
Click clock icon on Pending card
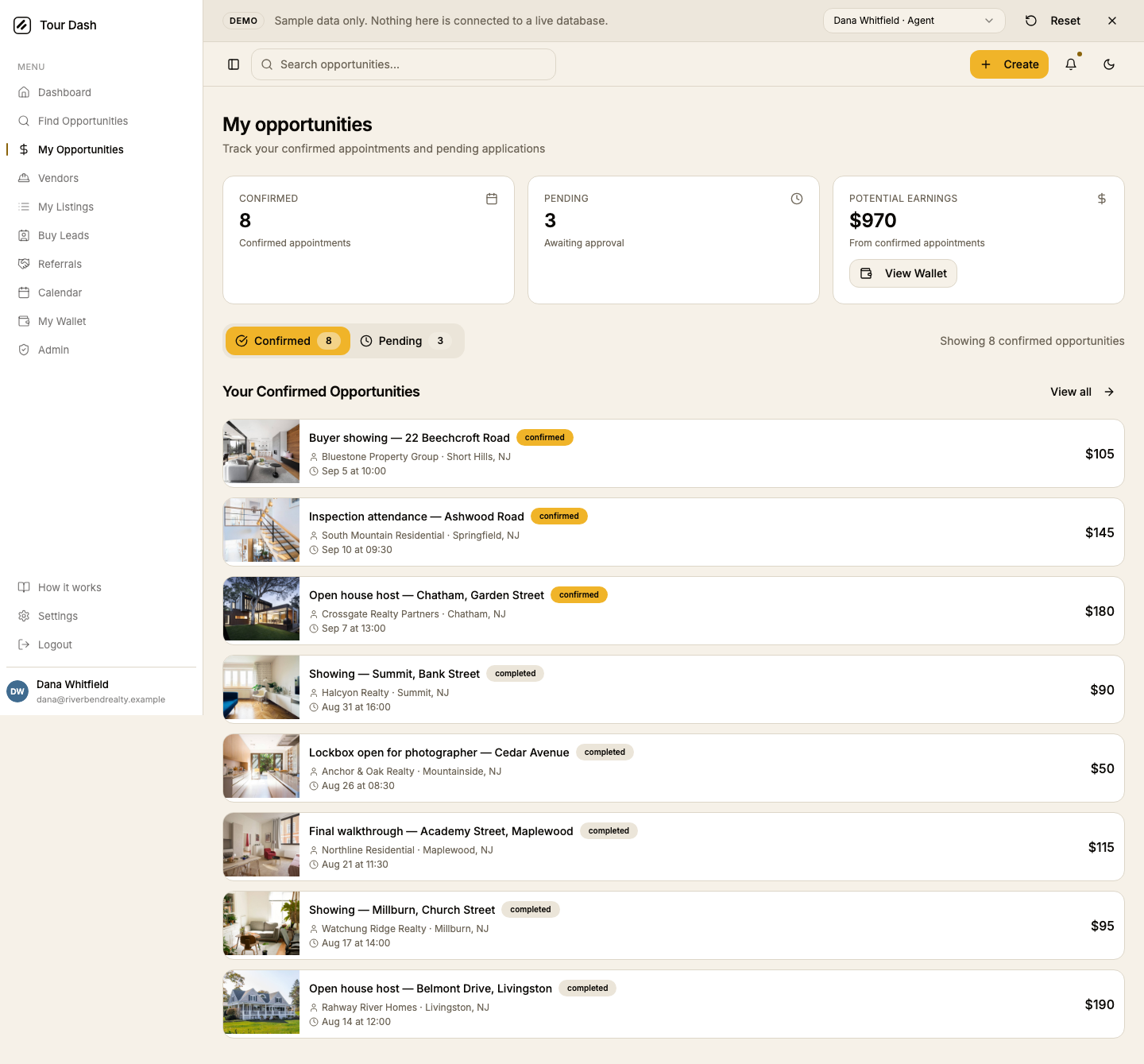[797, 199]
